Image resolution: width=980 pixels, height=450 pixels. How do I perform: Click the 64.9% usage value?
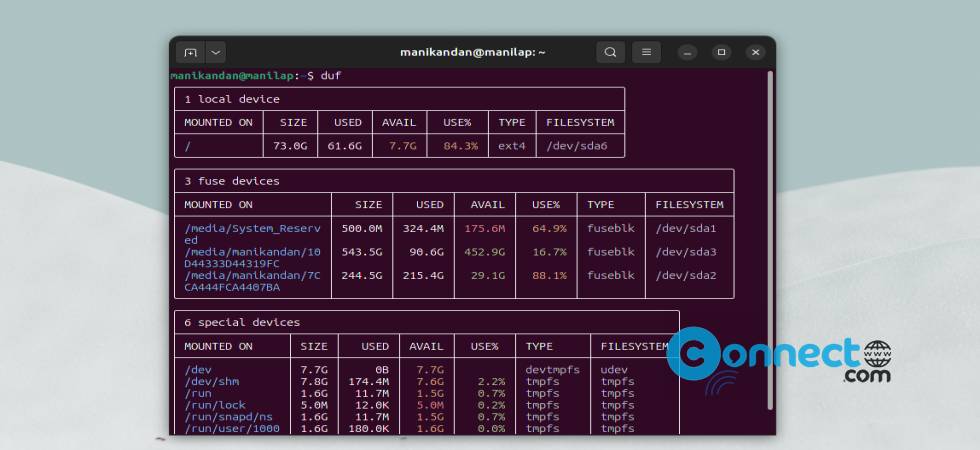(x=549, y=229)
